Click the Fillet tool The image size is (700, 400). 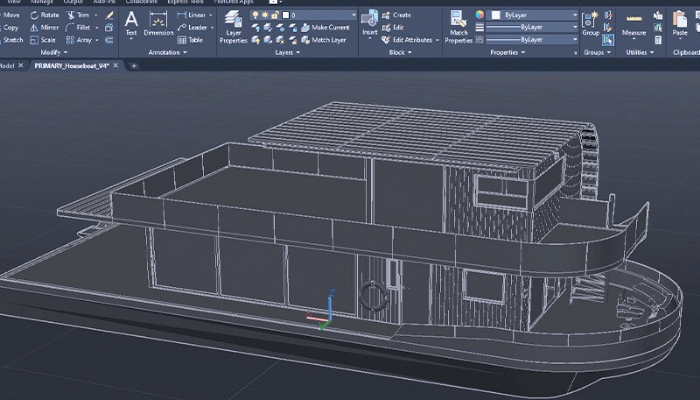pos(78,27)
